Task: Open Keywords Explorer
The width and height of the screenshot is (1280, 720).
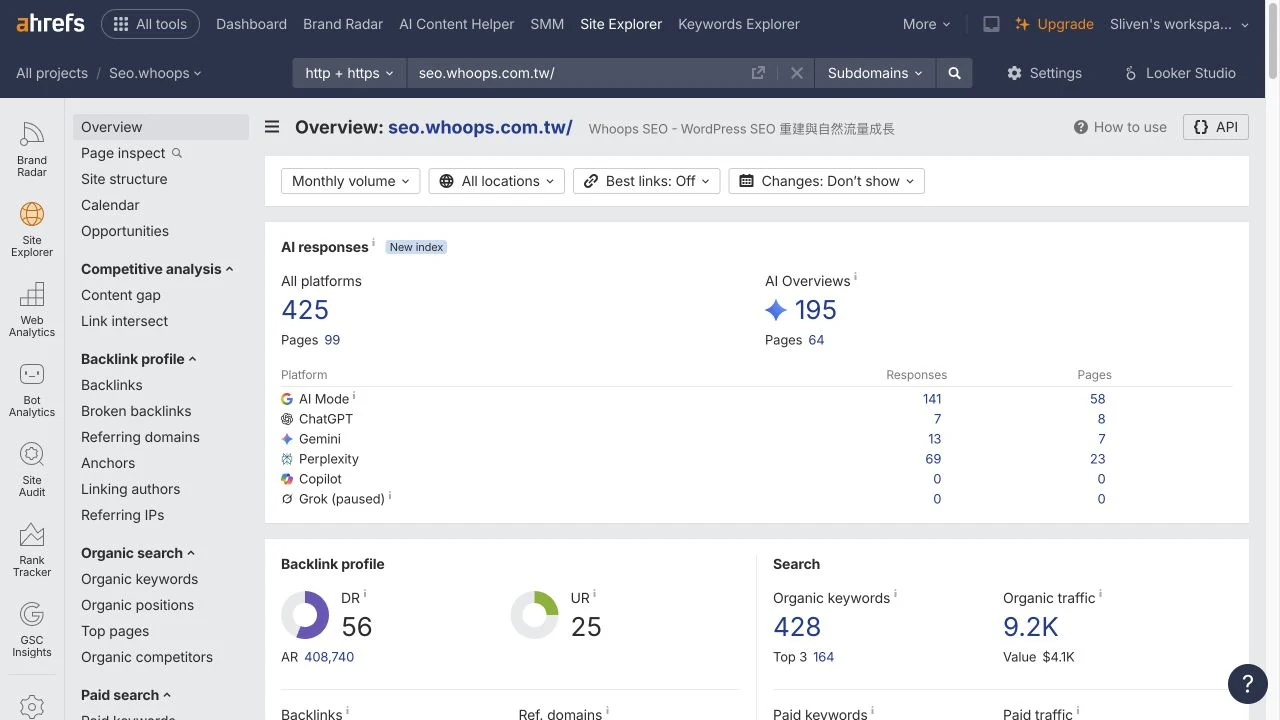Action: click(x=739, y=24)
